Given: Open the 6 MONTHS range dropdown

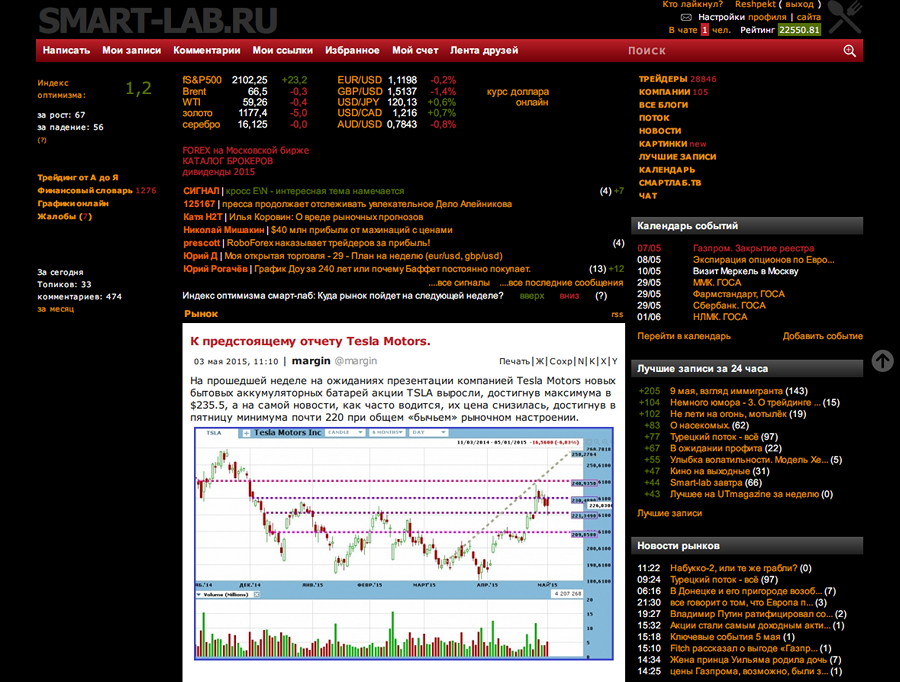Looking at the screenshot, I should click(386, 433).
